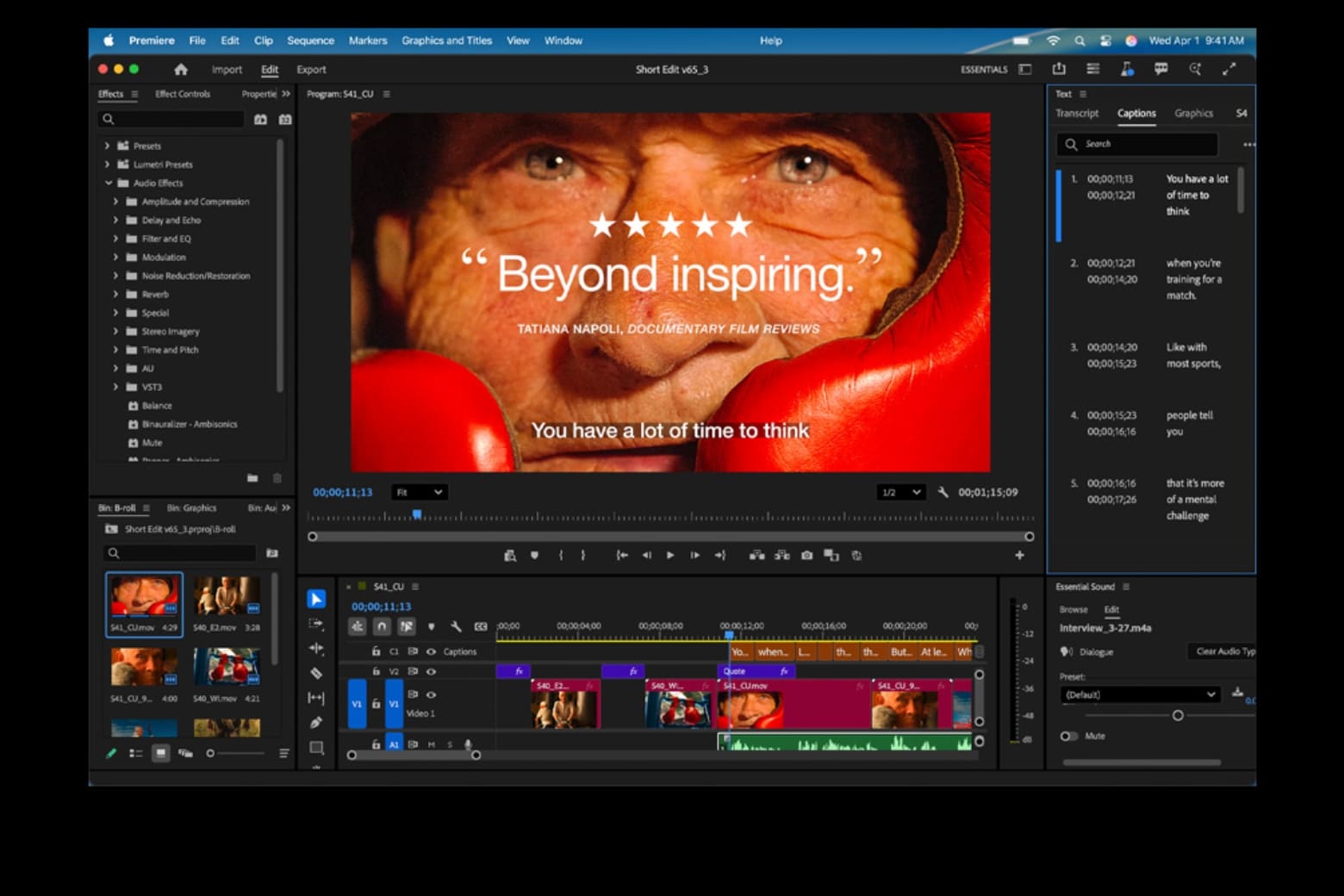Select the Pen tool in the timeline toolbar
The width and height of the screenshot is (1344, 896).
click(x=316, y=723)
